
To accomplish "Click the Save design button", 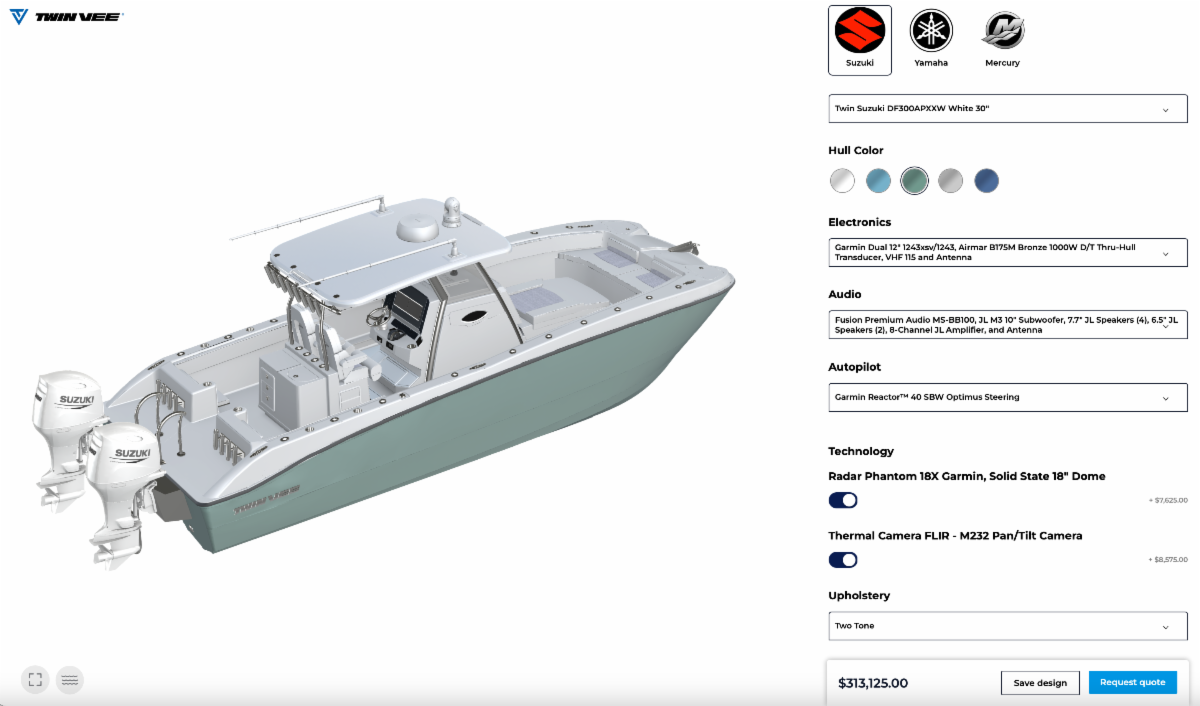I will pos(1040,683).
